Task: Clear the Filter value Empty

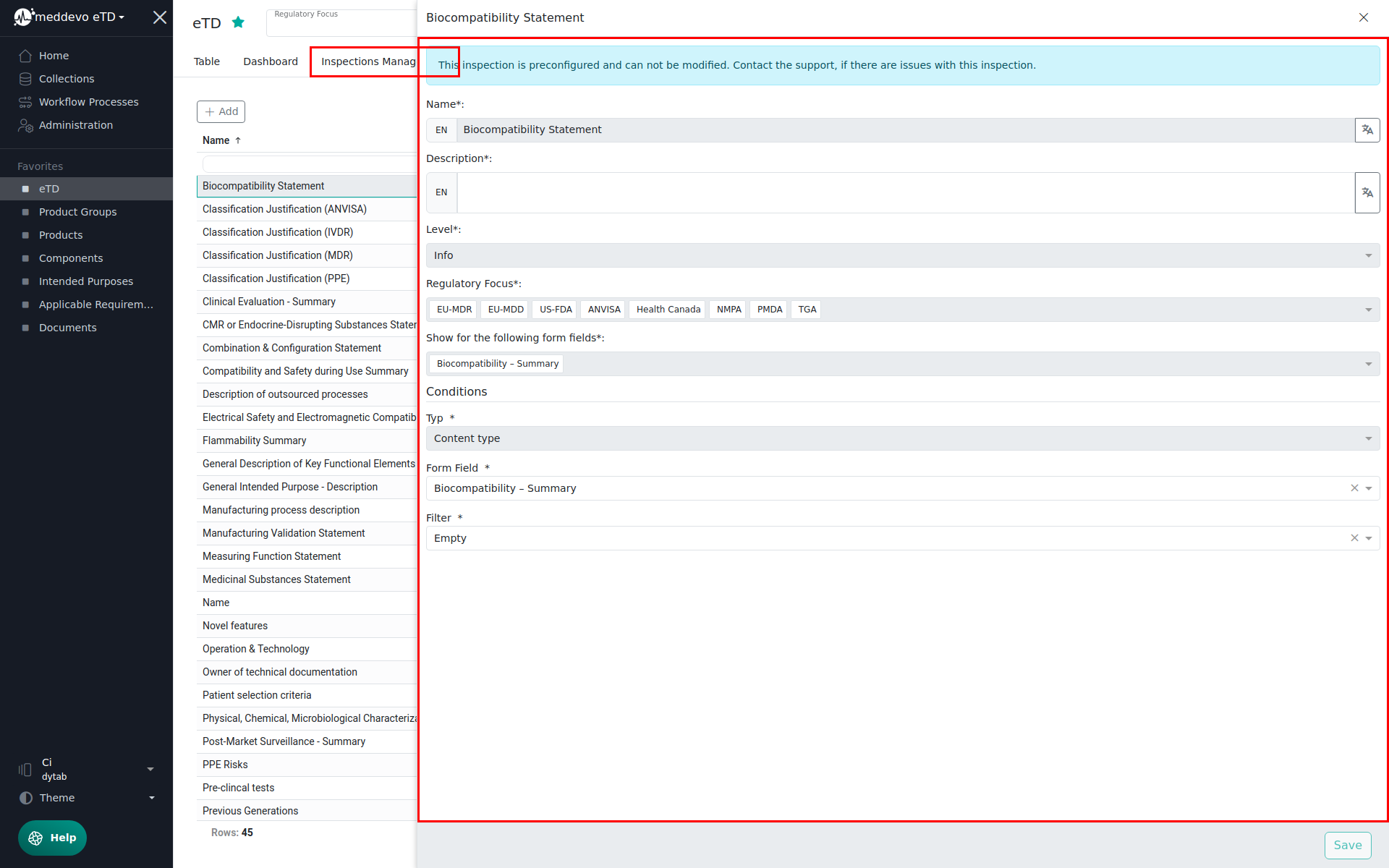Action: tap(1354, 538)
